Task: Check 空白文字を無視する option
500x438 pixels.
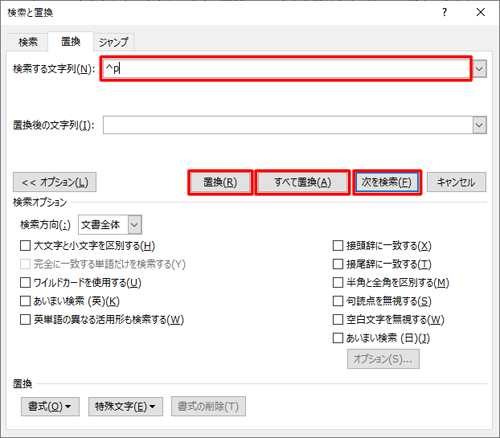Action: pos(338,320)
